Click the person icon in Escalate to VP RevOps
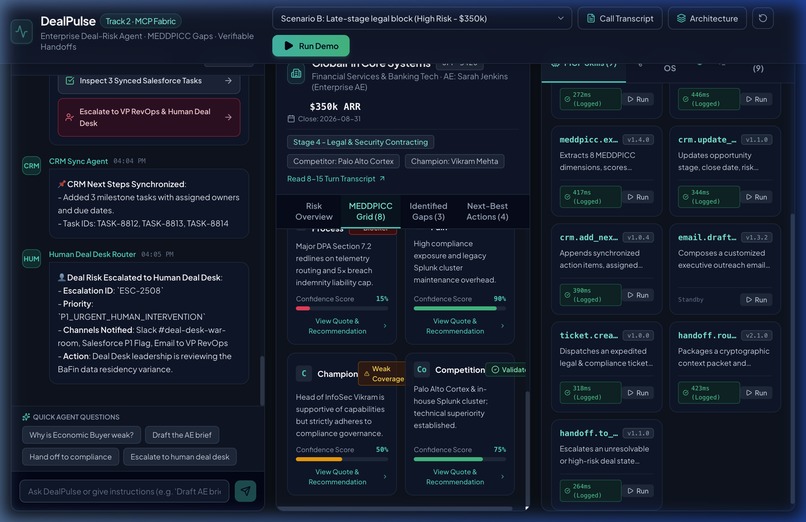Screen dimensions: 806x522 click(69, 117)
